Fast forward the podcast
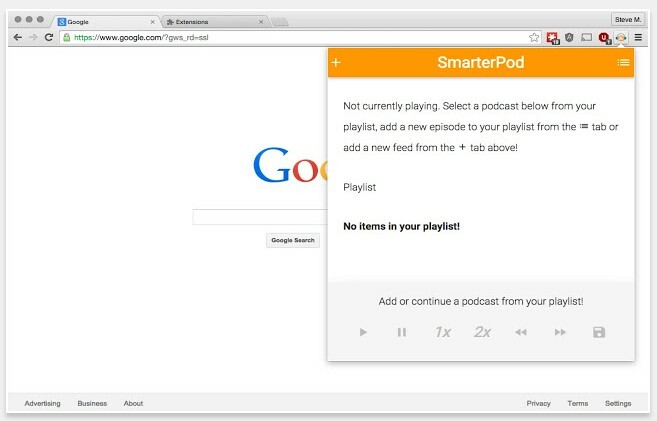The width and height of the screenshot is (657, 421). point(560,332)
